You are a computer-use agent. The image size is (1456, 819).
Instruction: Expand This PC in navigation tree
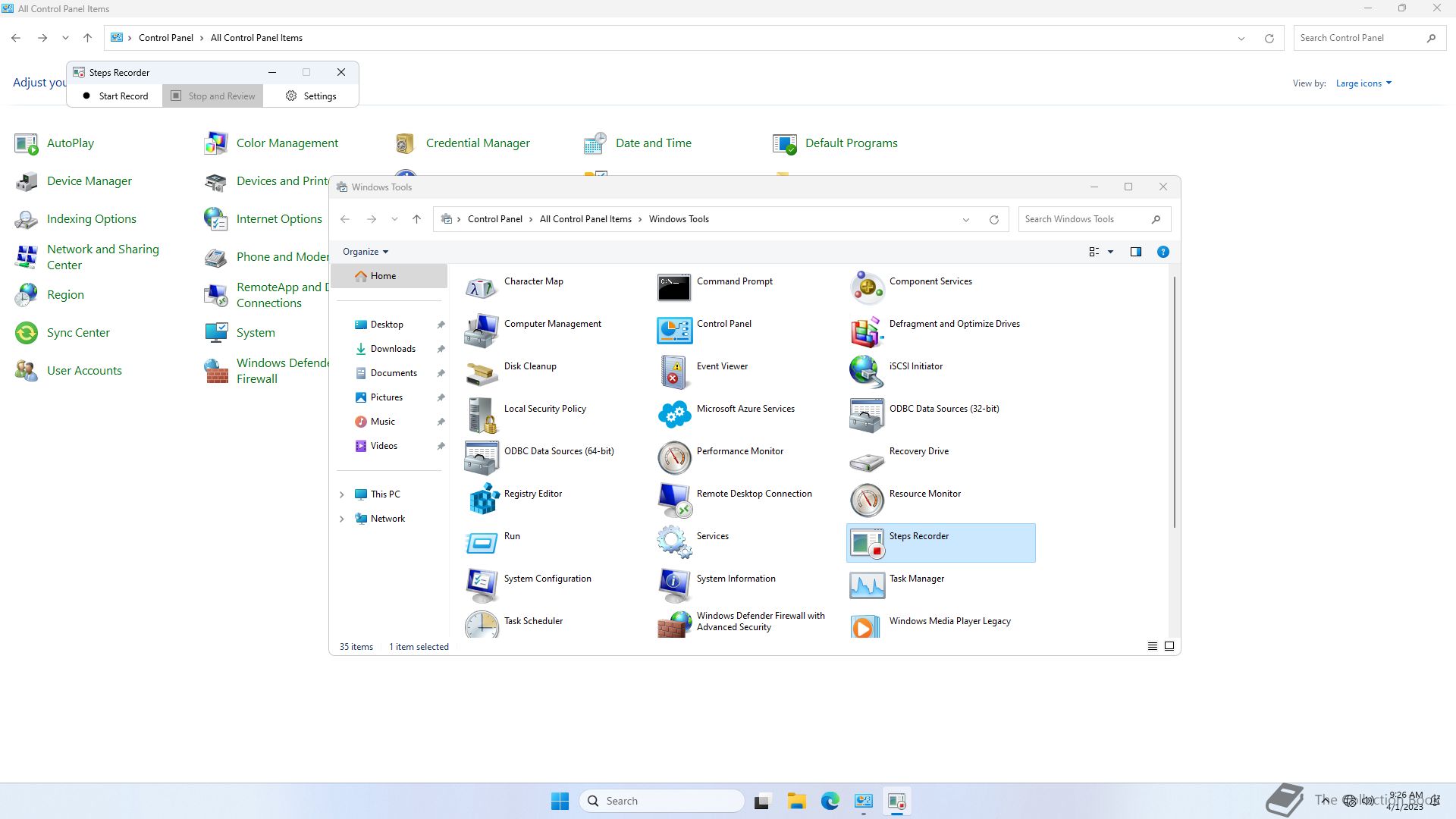[x=341, y=494]
